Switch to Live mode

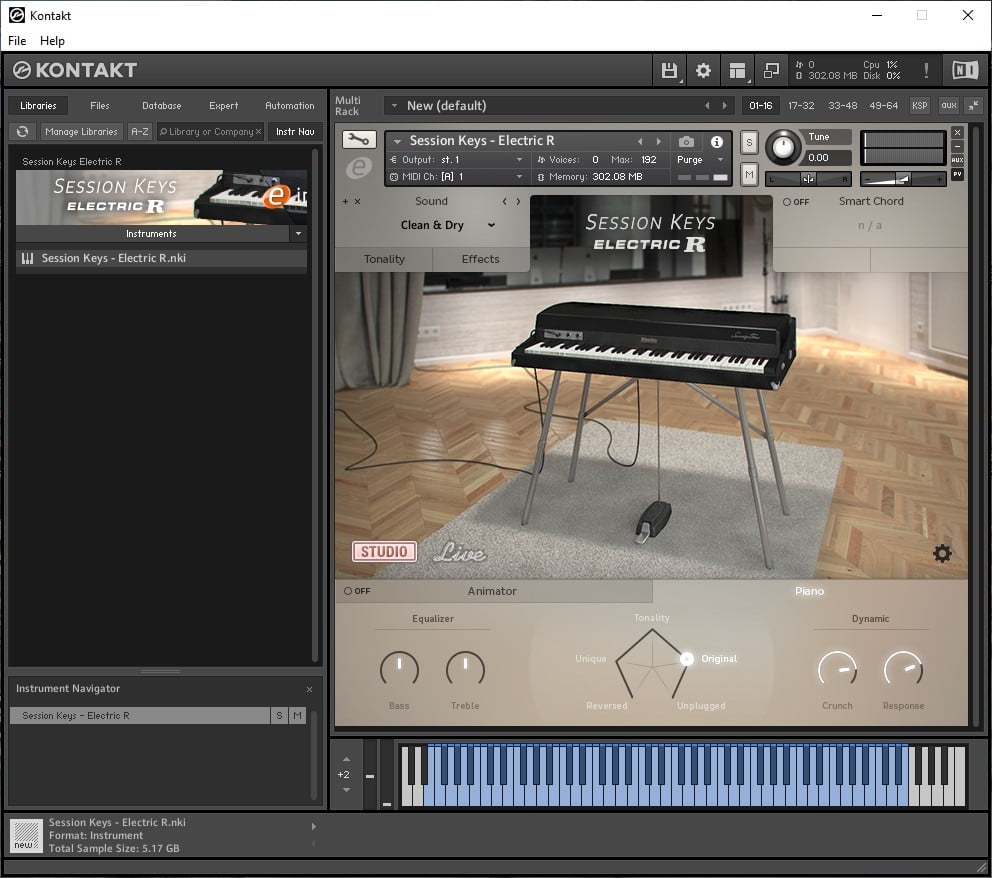coord(460,552)
